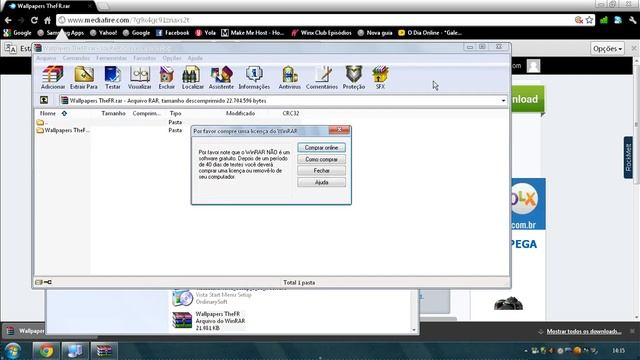
Task: Click the Comprar online button
Action: coord(322,147)
